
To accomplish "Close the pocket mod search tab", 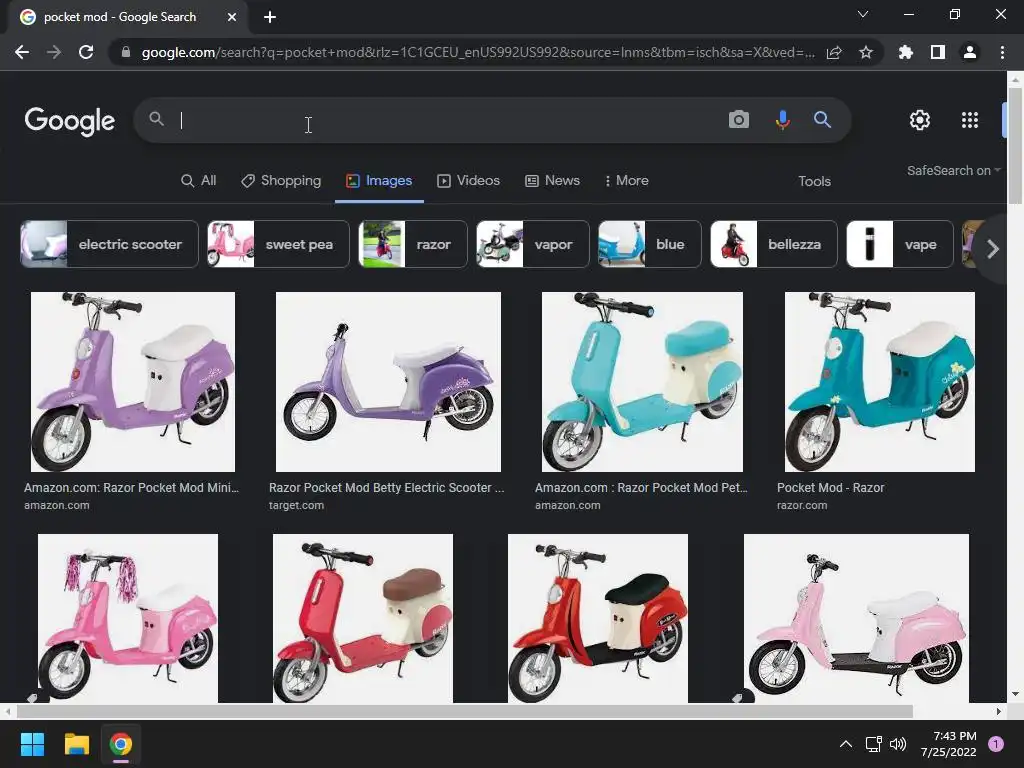I will [x=232, y=17].
